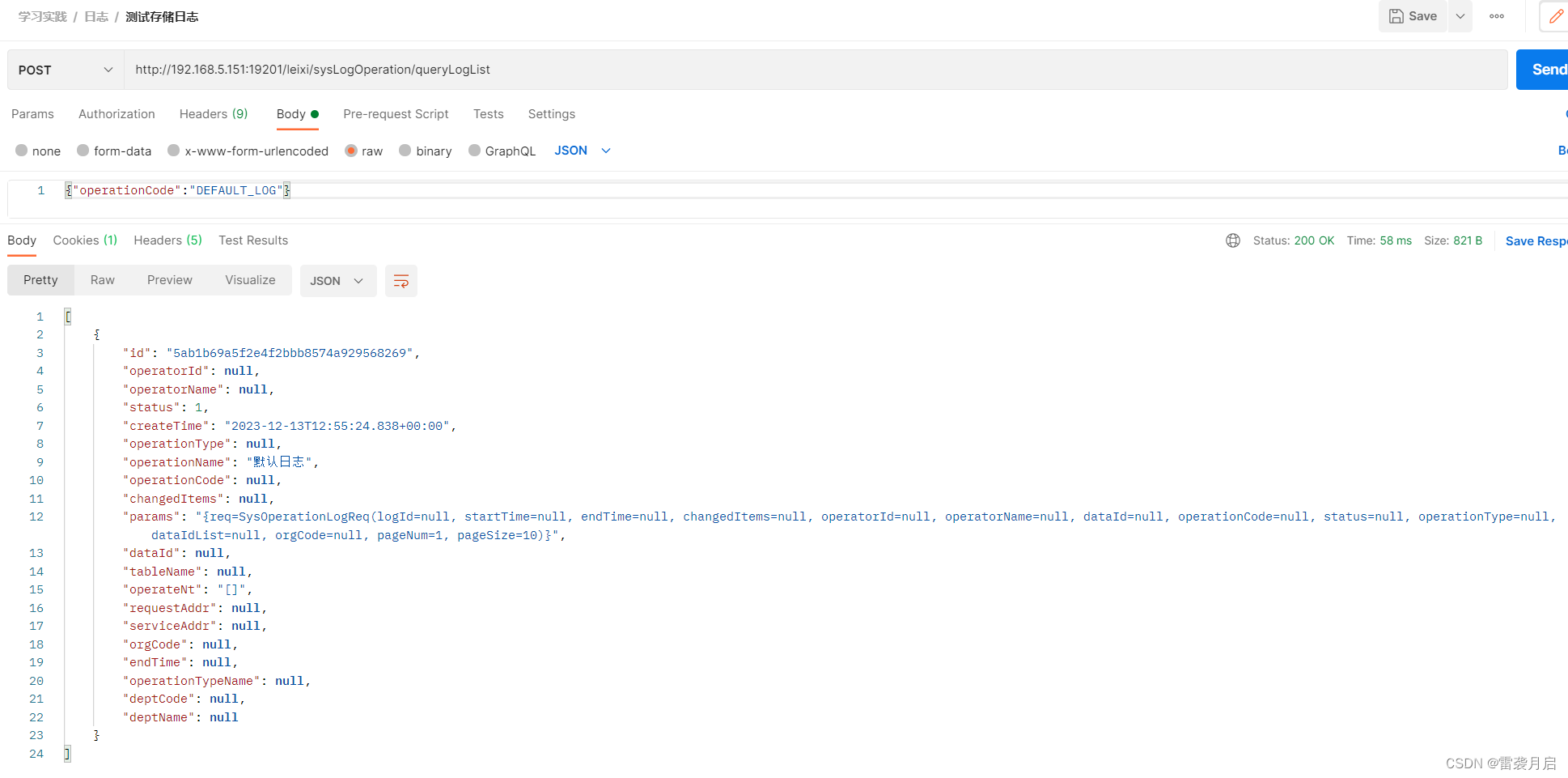Viewport: 1568px width, 778px height.
Task: Toggle line wrapping in the response viewer
Action: click(x=401, y=280)
